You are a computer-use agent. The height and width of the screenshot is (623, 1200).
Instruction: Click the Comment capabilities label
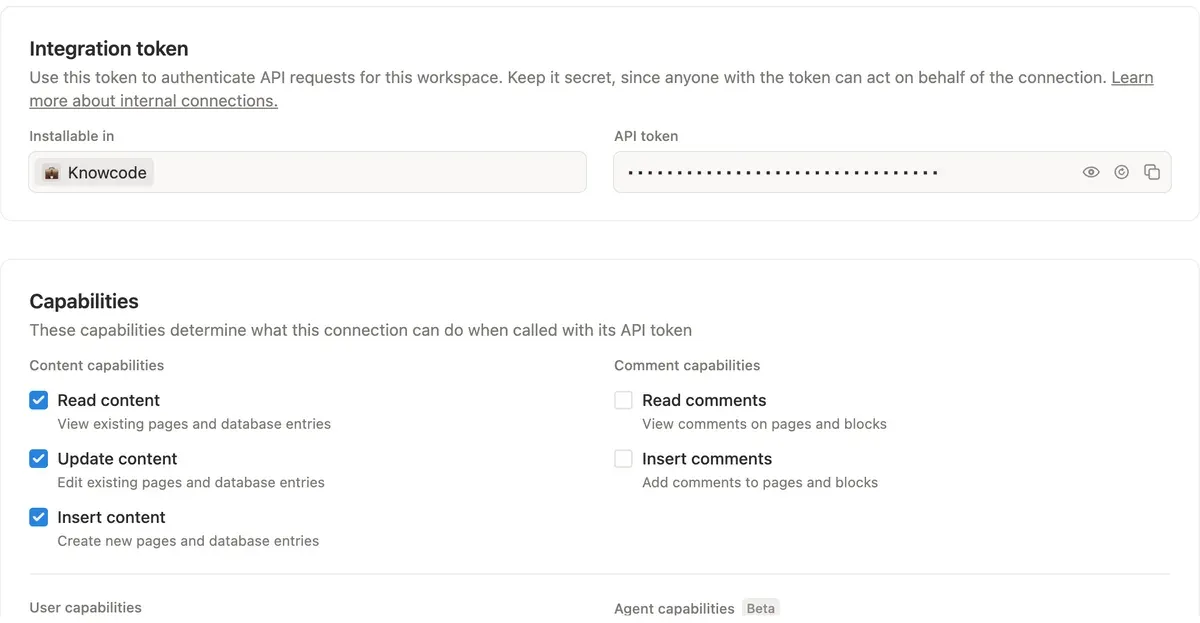[x=687, y=365]
